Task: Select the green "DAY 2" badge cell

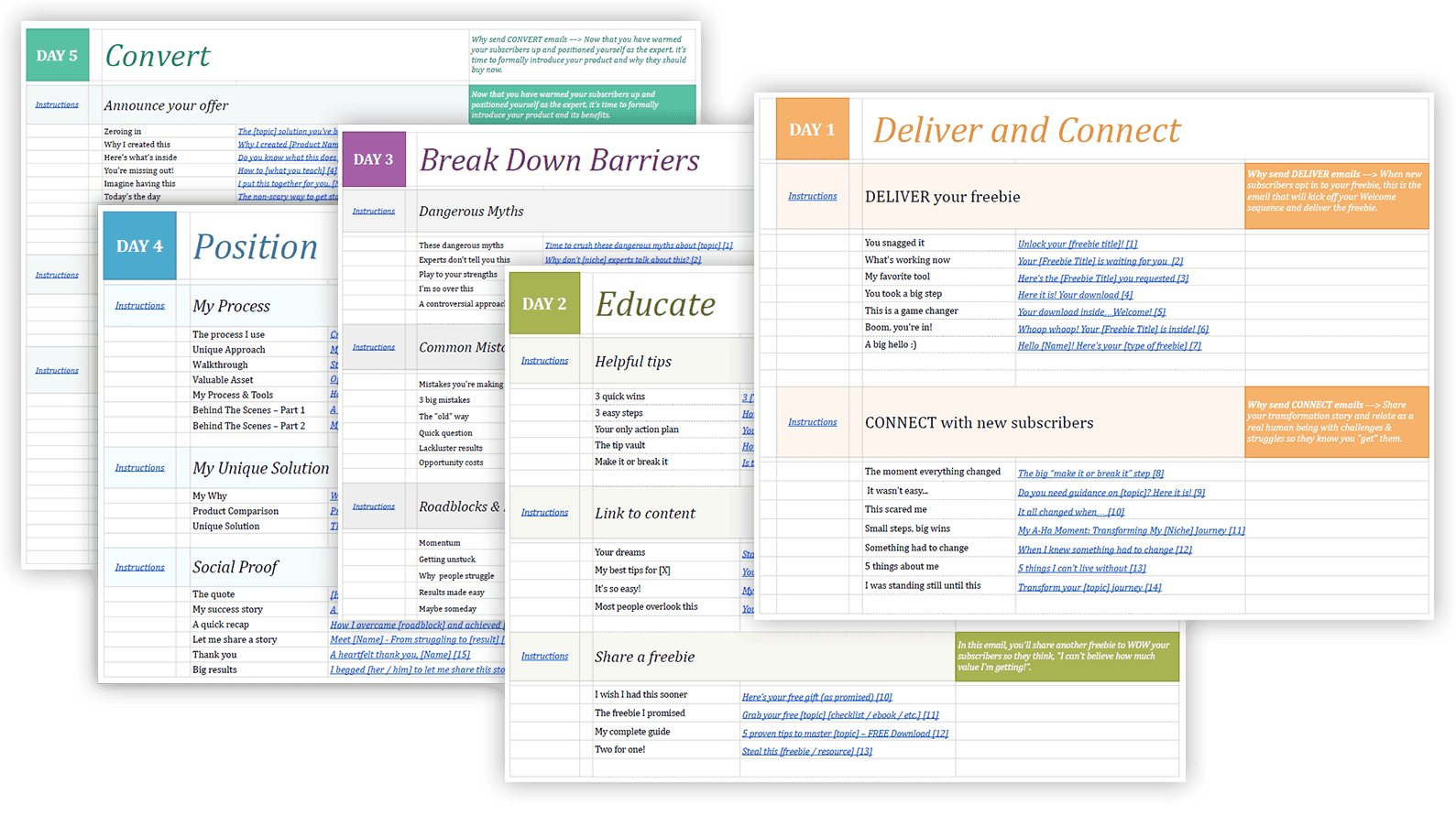Action: coord(544,304)
